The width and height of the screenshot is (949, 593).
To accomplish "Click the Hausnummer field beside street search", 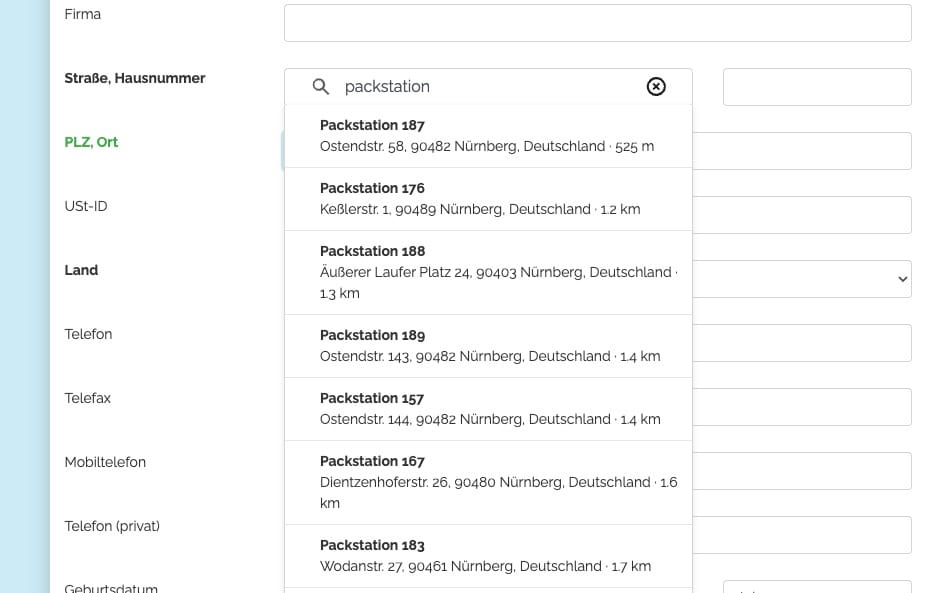I will pyautogui.click(x=816, y=87).
